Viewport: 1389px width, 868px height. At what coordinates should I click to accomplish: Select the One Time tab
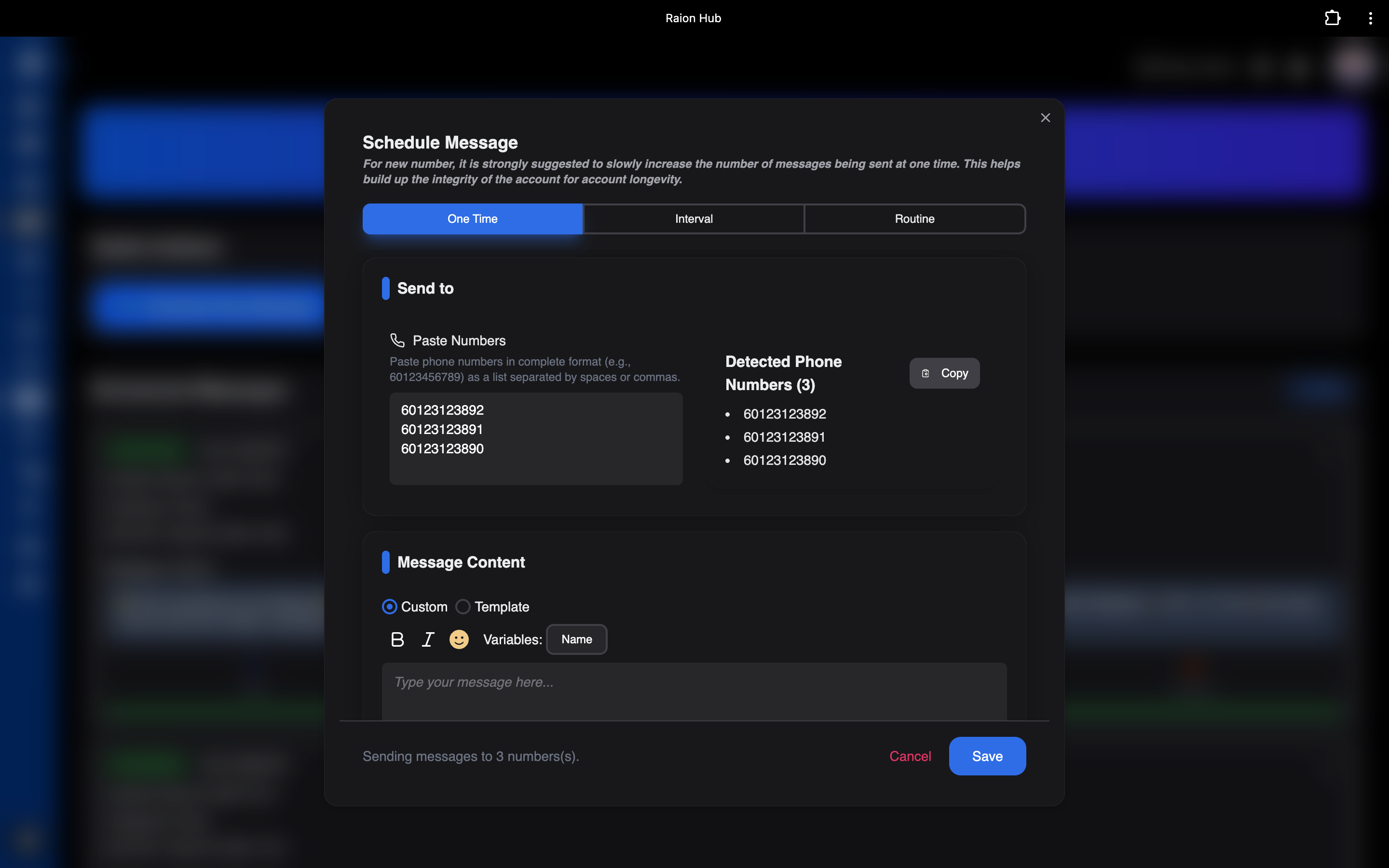pyautogui.click(x=472, y=219)
